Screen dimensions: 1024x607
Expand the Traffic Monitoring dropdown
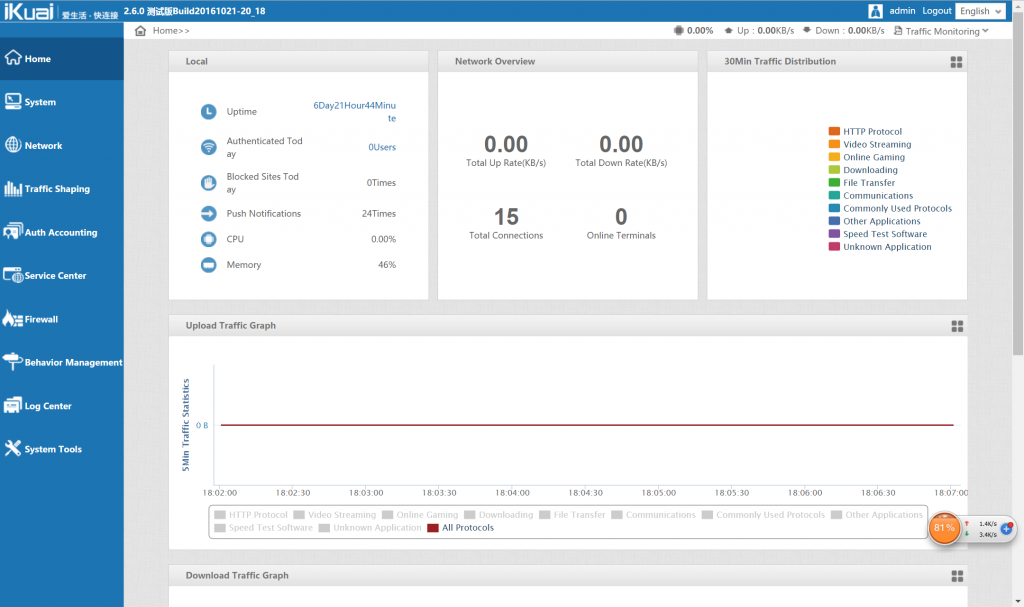941,31
